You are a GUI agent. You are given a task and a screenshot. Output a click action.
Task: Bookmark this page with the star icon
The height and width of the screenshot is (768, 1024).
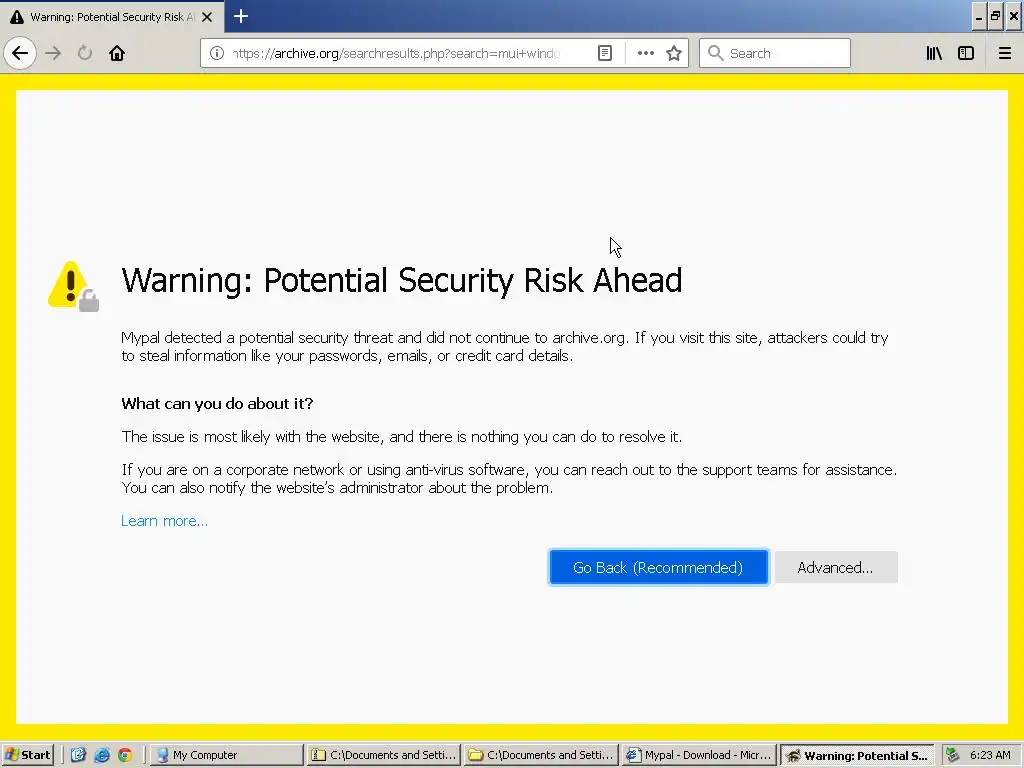(x=674, y=53)
